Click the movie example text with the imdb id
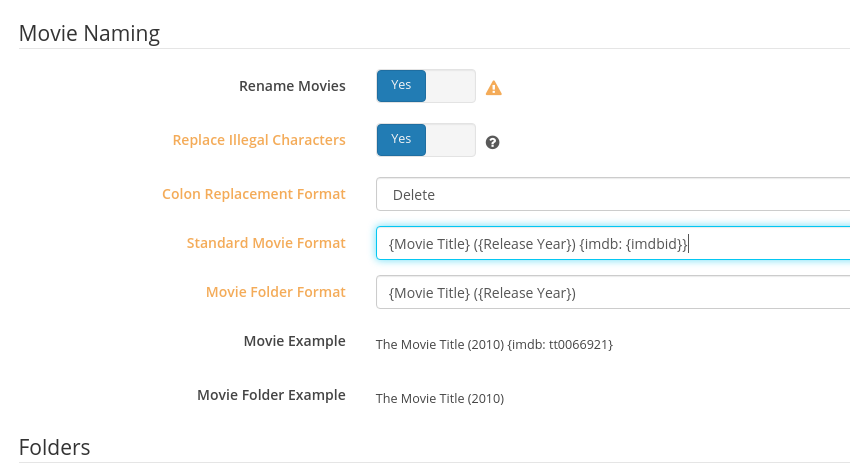 tap(494, 344)
